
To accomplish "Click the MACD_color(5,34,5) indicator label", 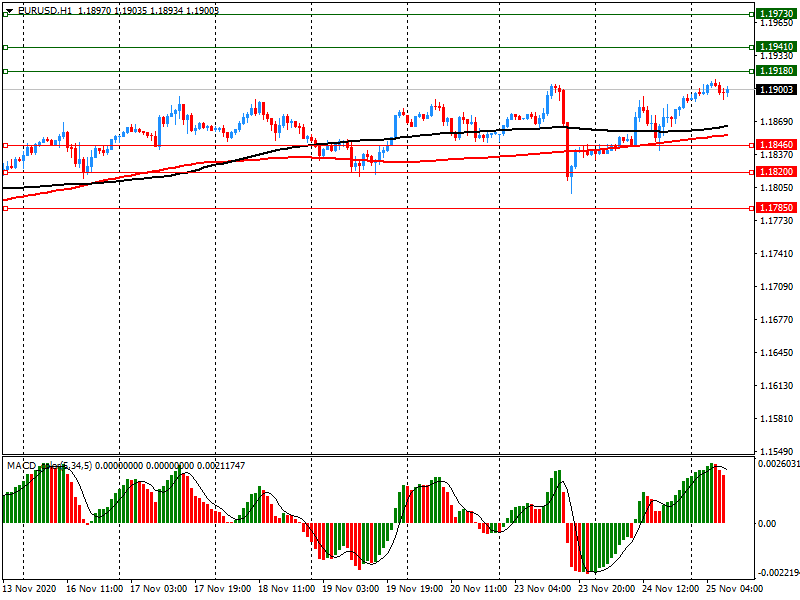I will pyautogui.click(x=49, y=466).
